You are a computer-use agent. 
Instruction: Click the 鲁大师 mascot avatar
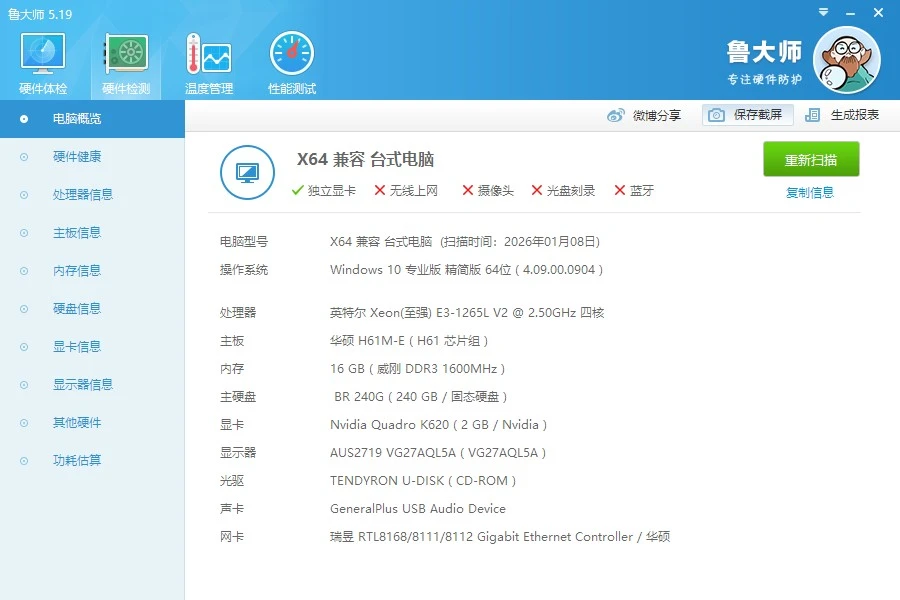coord(847,60)
